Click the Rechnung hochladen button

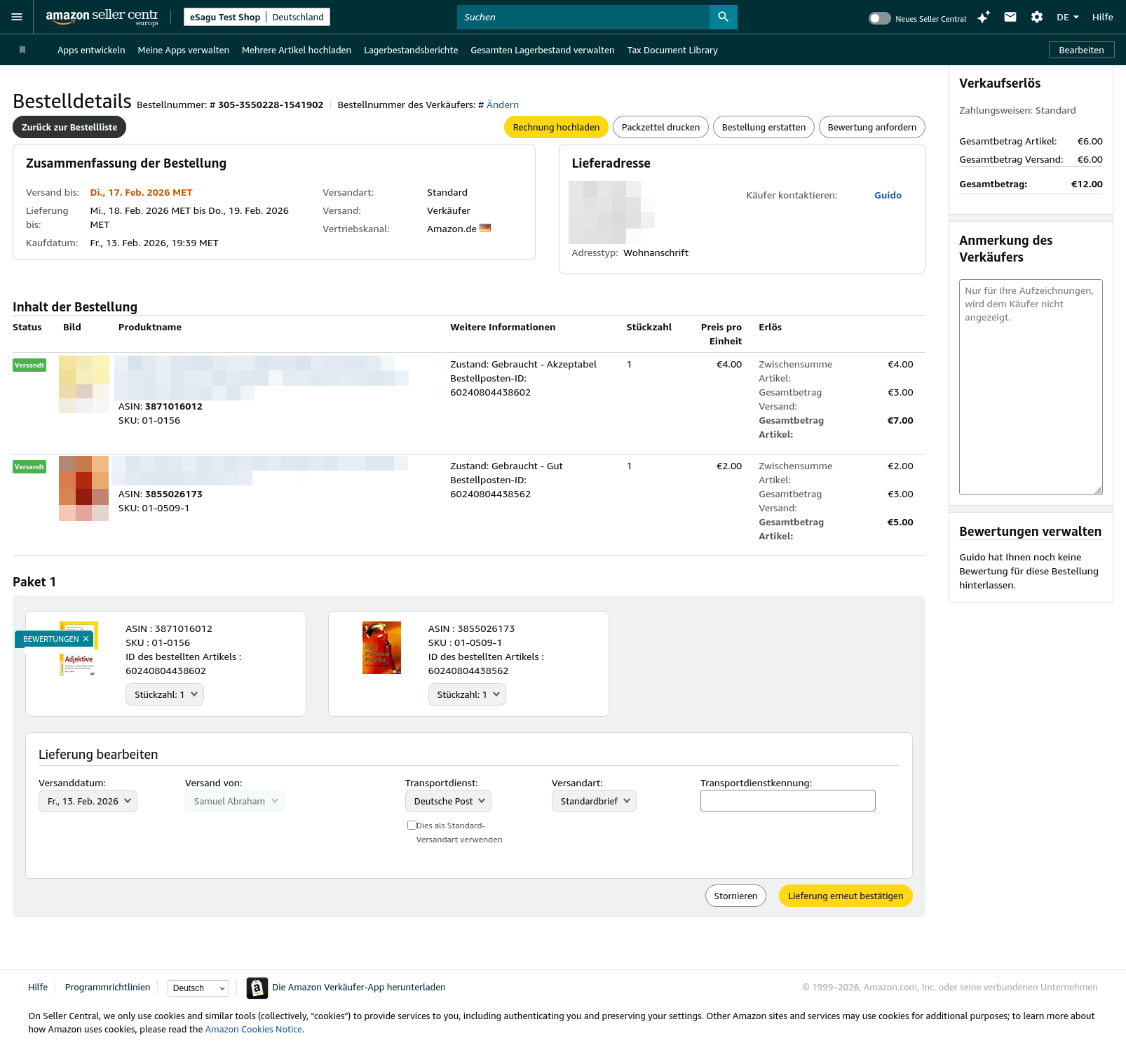(556, 127)
